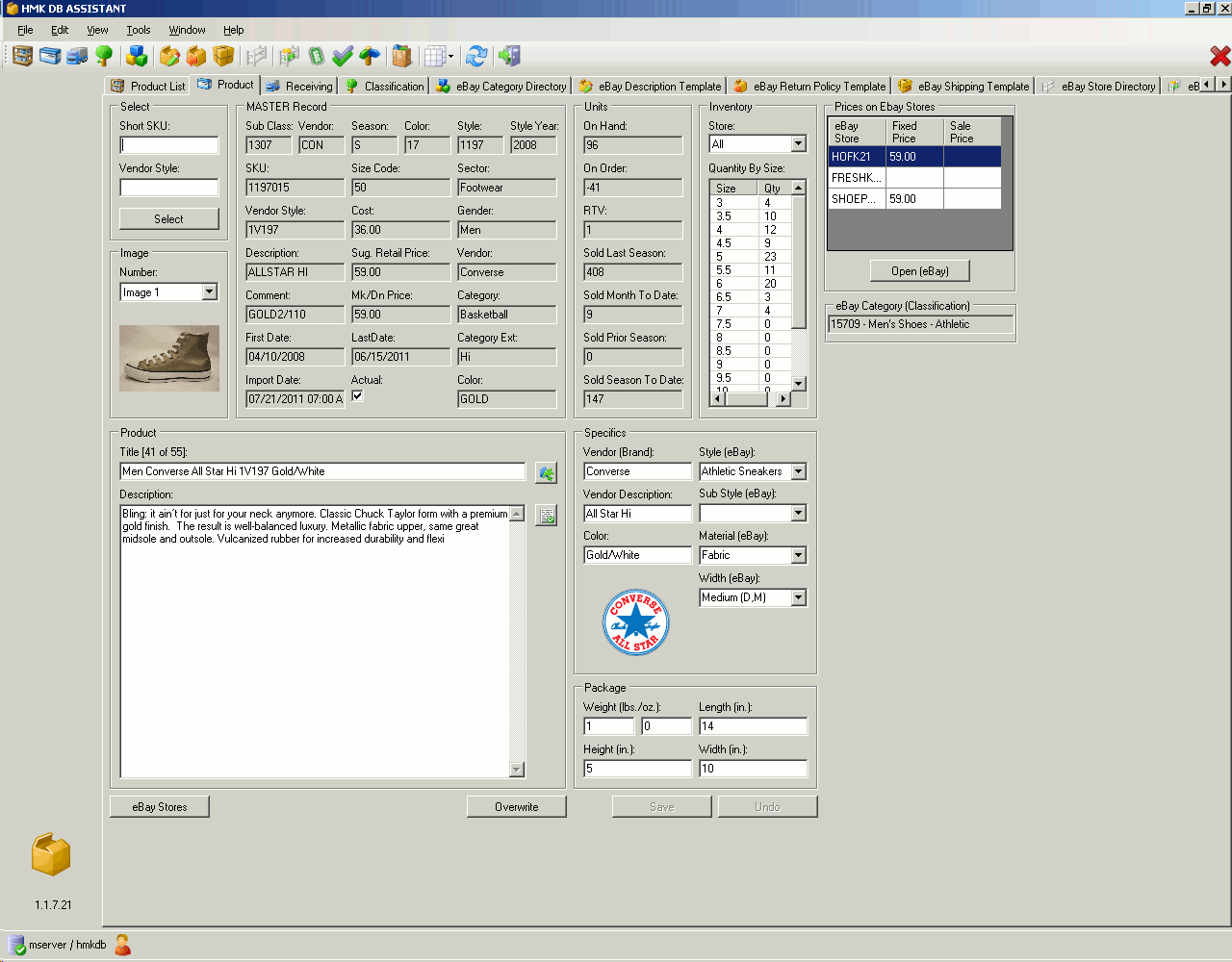Click the Overwrite button
This screenshot has height=962, width=1232.
pos(516,807)
